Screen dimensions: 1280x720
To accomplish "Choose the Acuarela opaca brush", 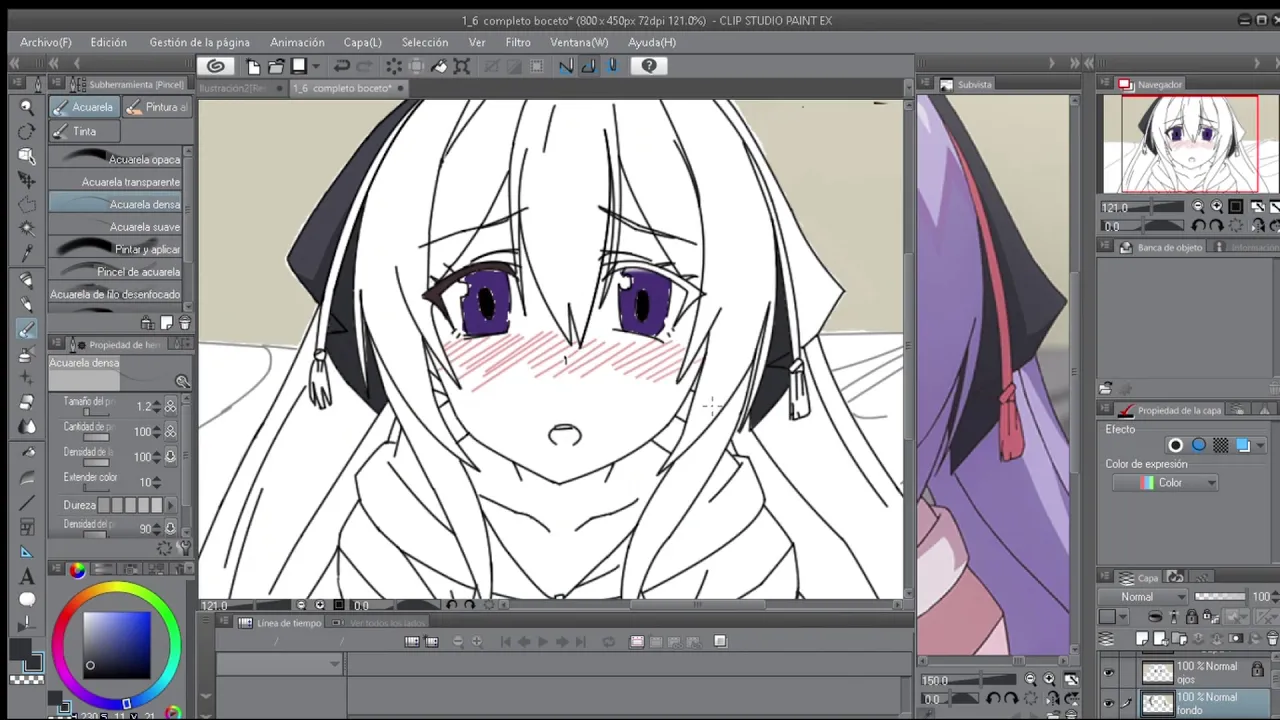I will click(x=115, y=159).
